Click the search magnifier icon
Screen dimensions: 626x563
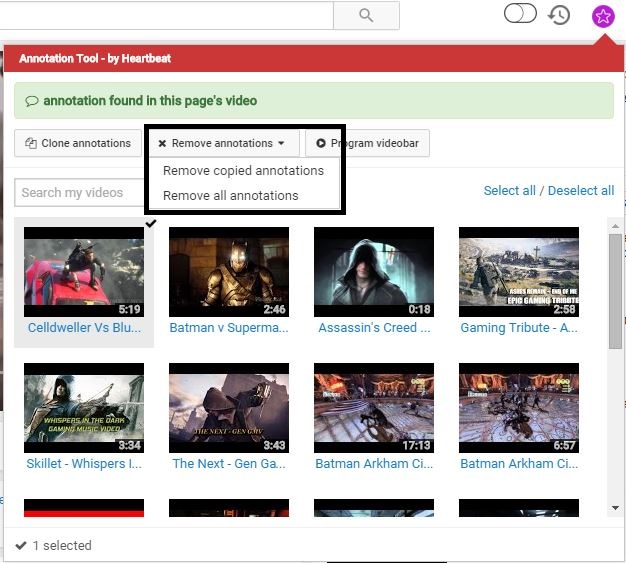pos(366,15)
